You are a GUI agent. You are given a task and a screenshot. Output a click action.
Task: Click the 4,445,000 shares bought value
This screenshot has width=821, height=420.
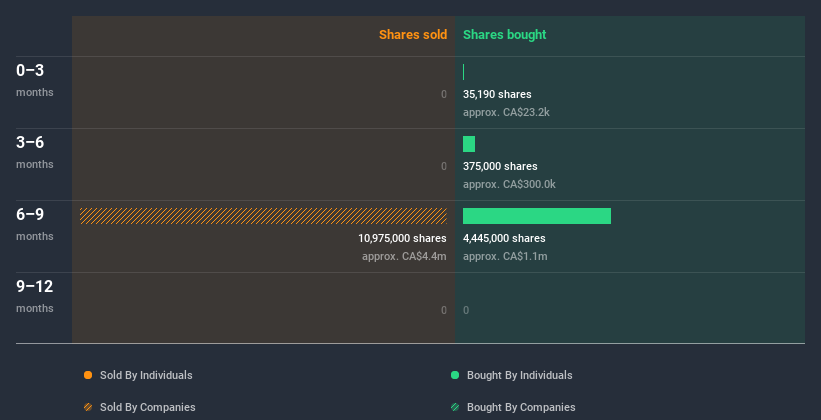click(504, 238)
